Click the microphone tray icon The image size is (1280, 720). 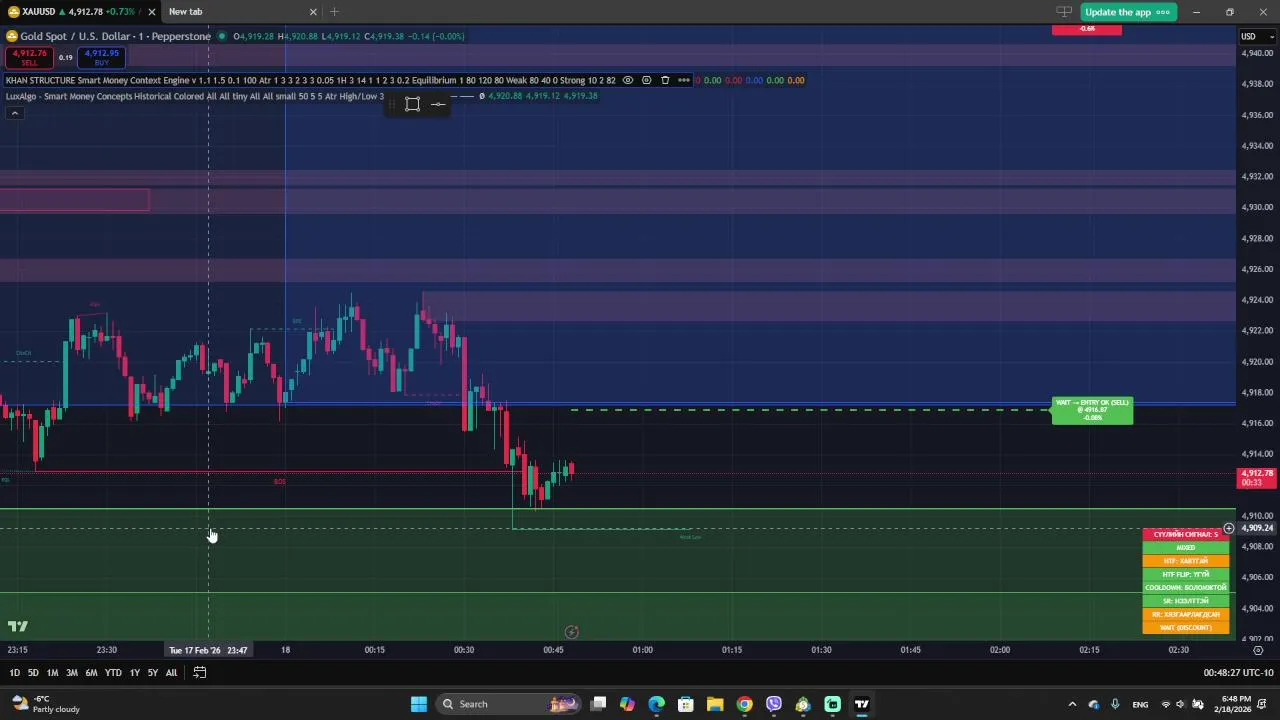click(x=1115, y=704)
